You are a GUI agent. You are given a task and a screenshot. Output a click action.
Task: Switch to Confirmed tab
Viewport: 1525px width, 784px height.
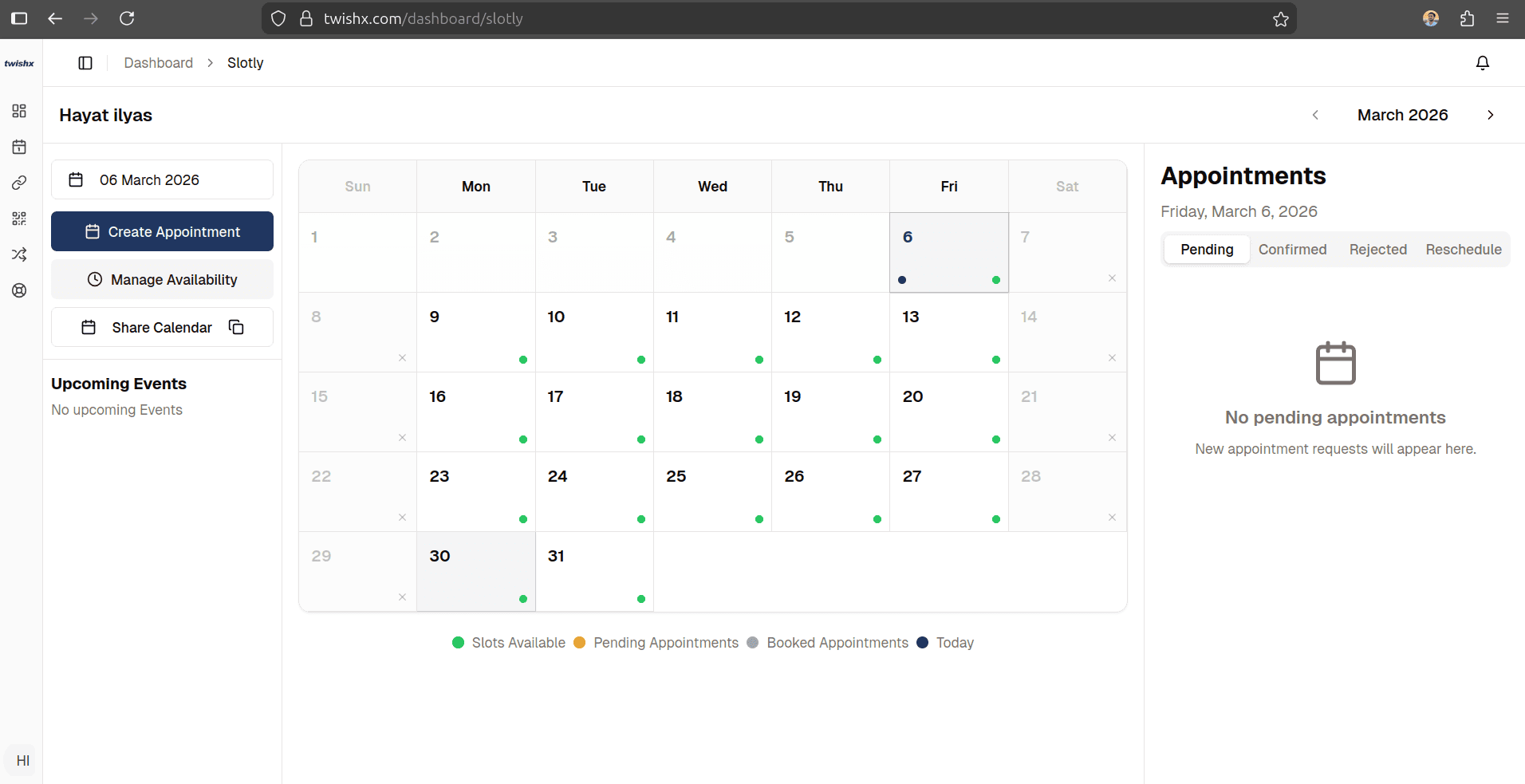[1292, 250]
